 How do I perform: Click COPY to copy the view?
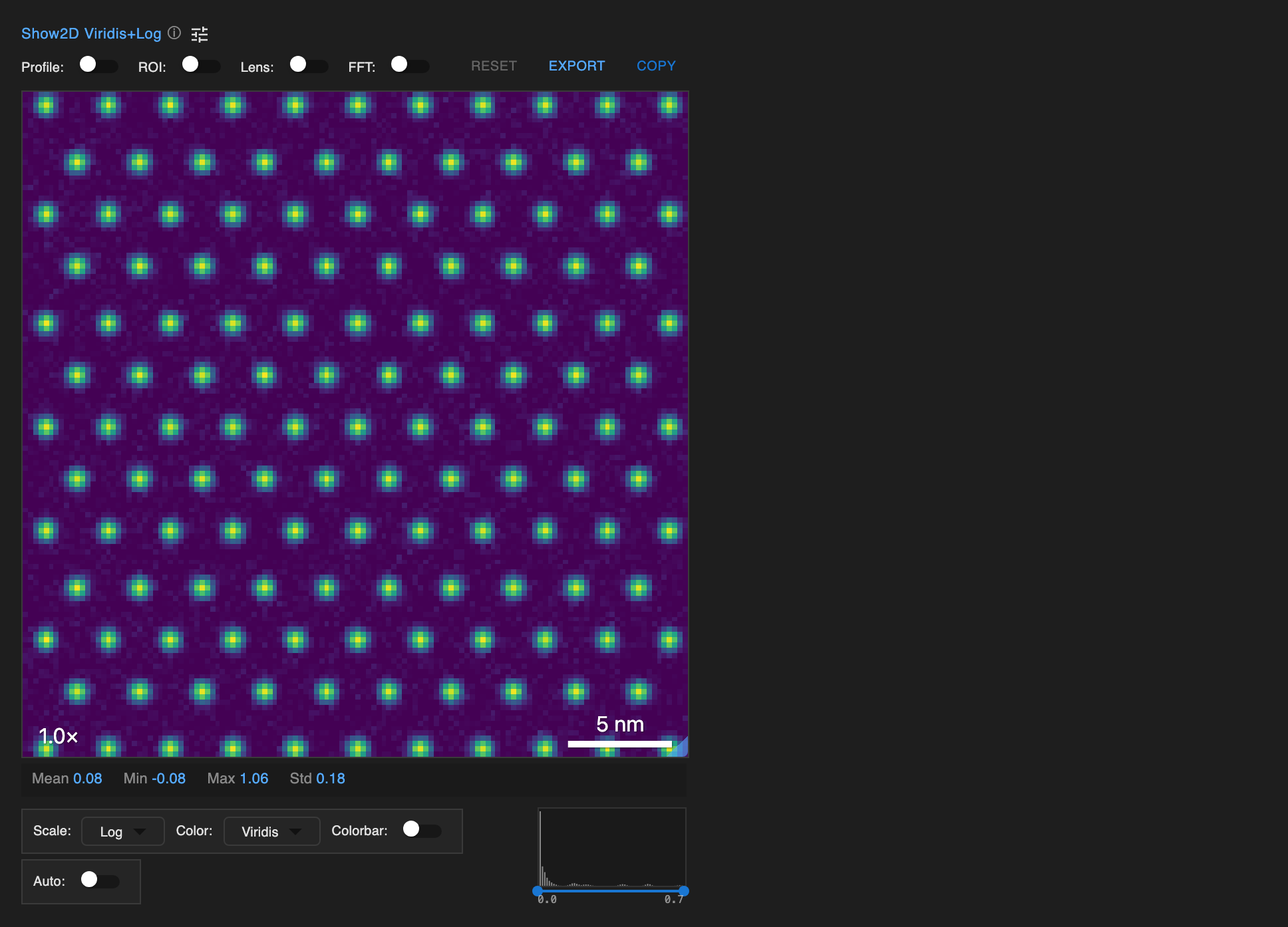655,65
